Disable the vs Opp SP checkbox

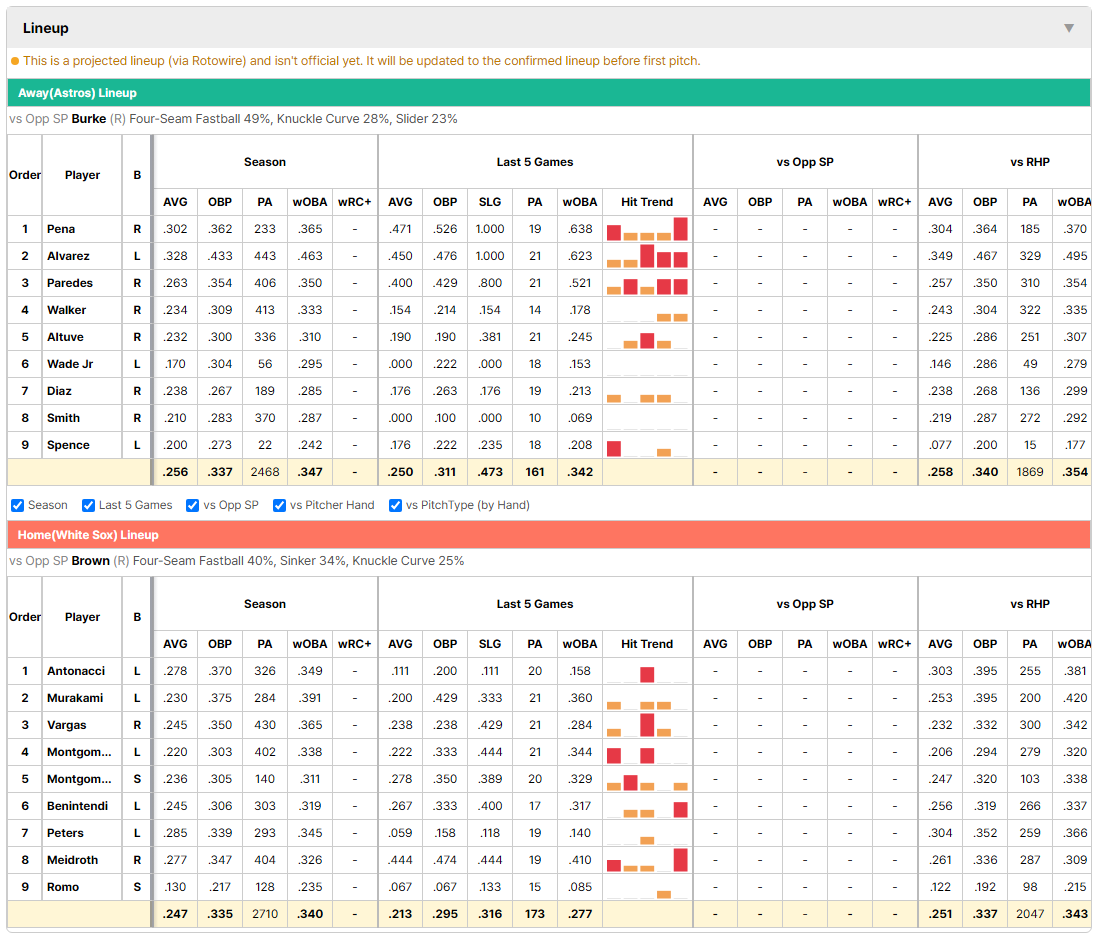(193, 506)
